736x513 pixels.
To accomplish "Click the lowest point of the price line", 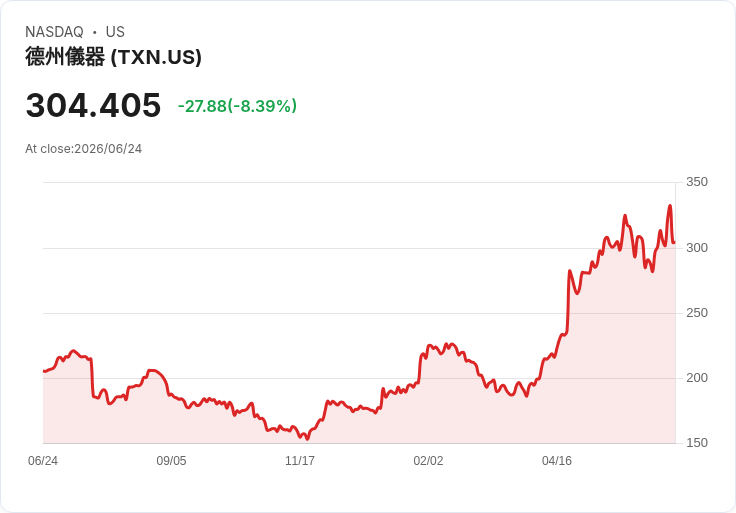I will coord(307,439).
